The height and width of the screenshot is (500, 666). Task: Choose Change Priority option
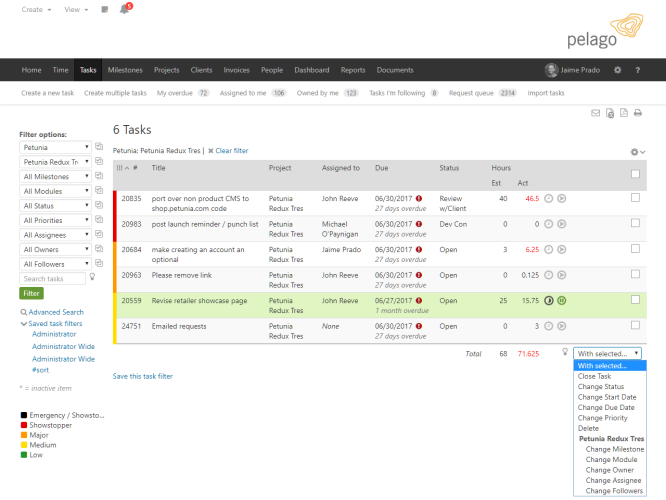click(610, 418)
